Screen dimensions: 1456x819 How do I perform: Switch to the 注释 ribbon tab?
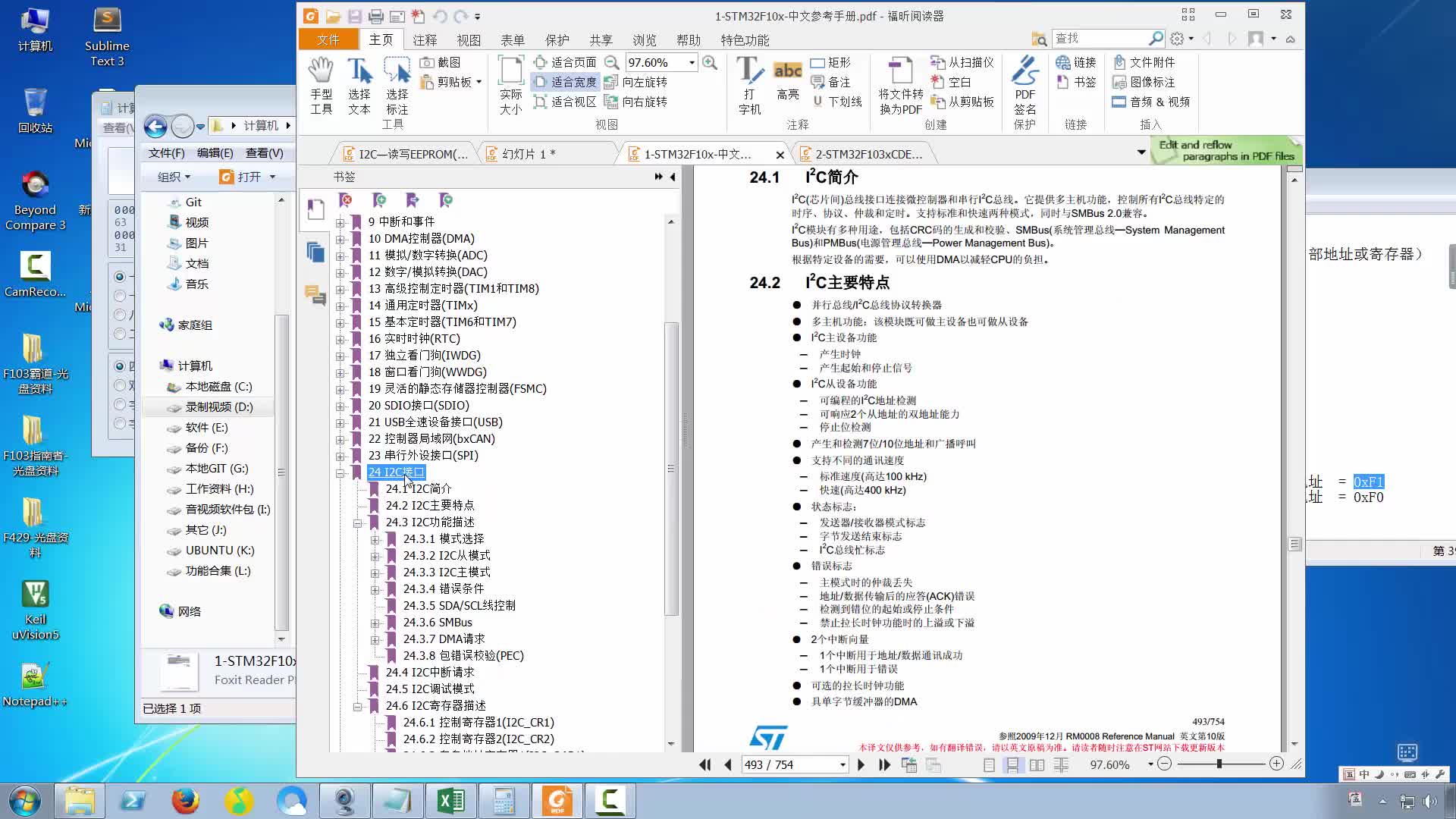coord(425,39)
